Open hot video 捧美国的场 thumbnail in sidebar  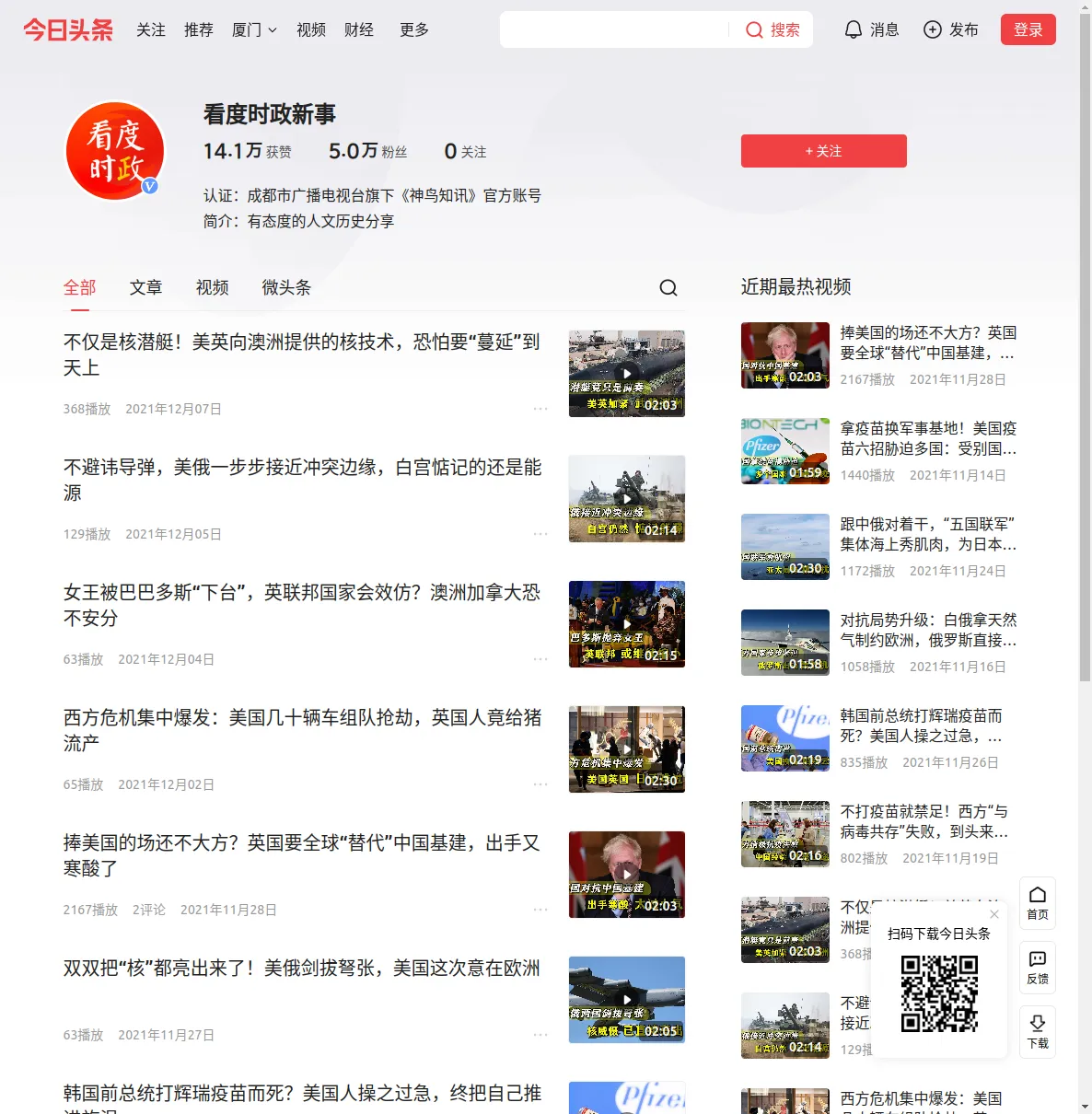tap(785, 355)
